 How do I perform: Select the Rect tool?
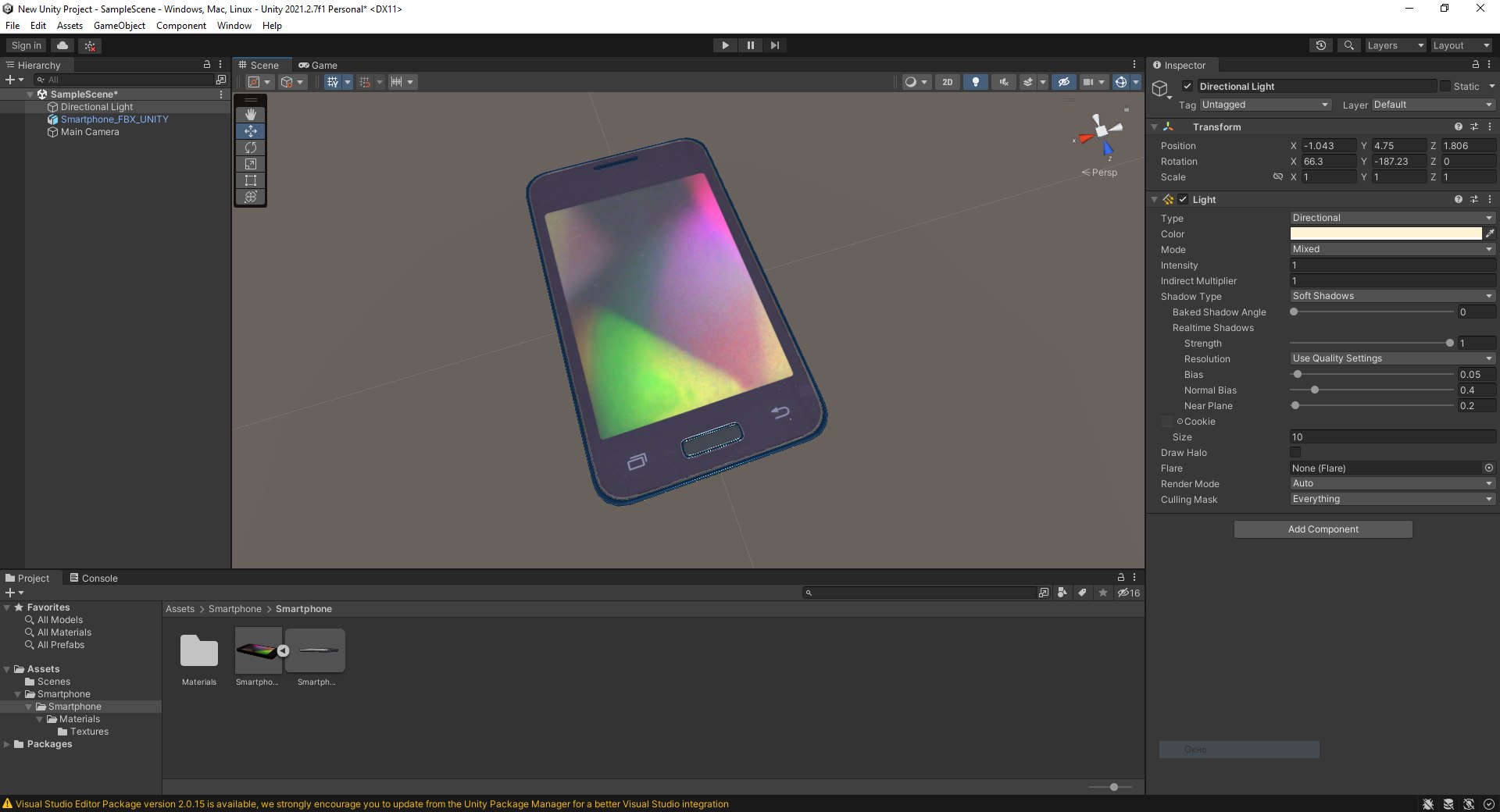tap(251, 180)
